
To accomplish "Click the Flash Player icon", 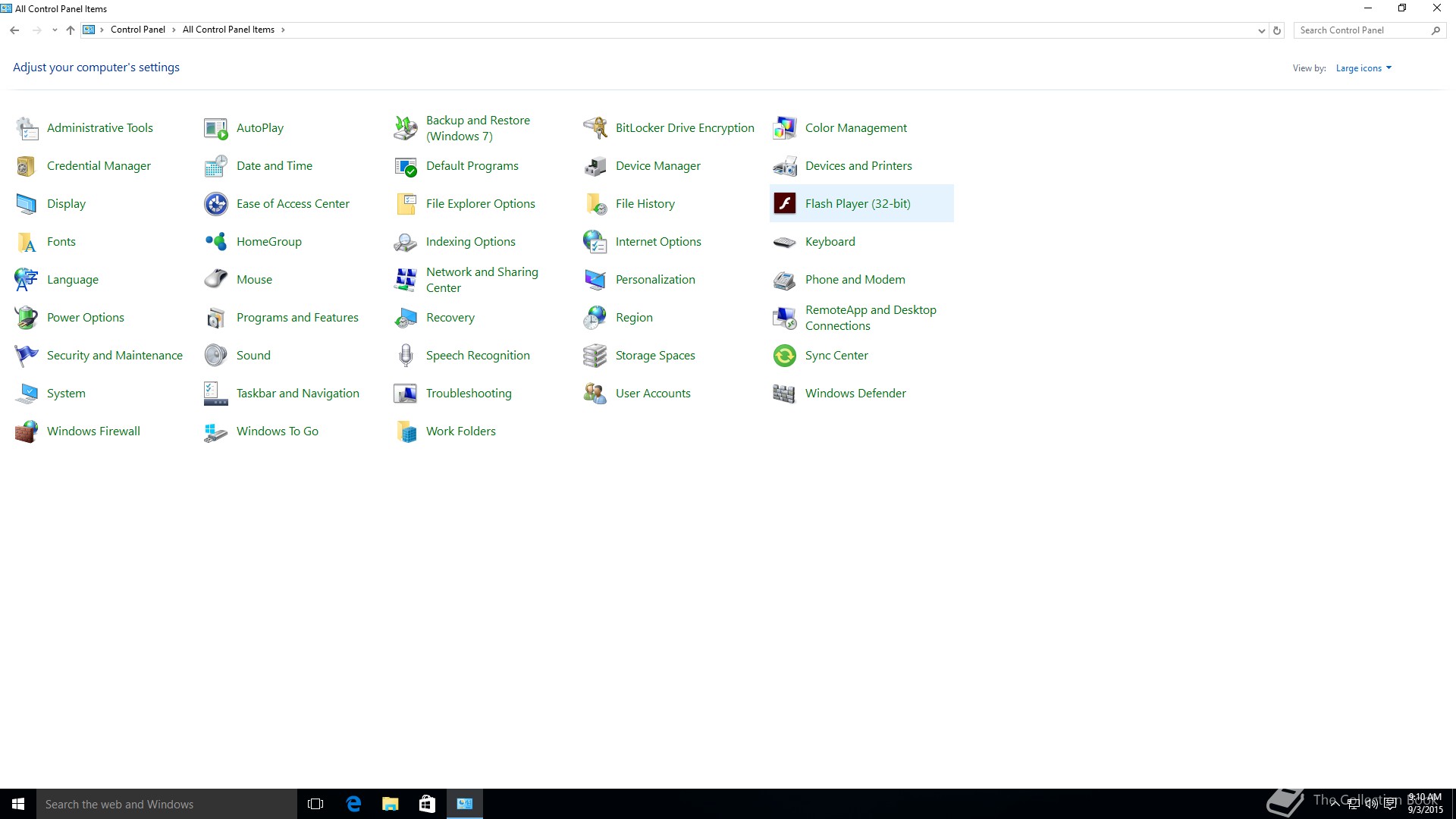I will click(x=785, y=204).
